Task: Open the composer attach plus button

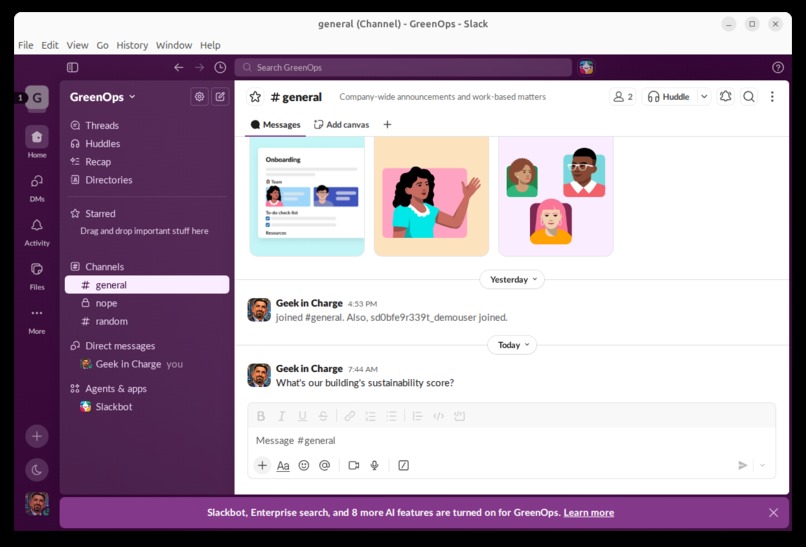Action: pos(262,465)
